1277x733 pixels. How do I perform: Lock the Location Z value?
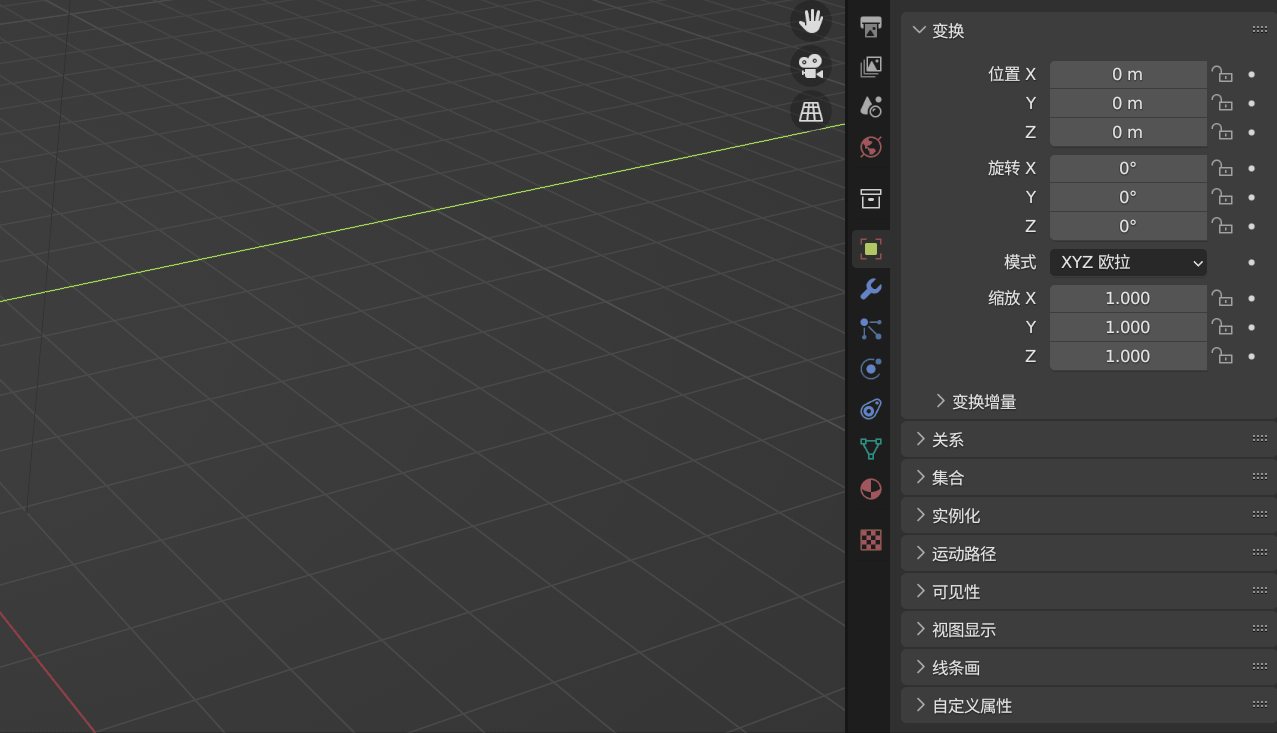tap(1222, 132)
